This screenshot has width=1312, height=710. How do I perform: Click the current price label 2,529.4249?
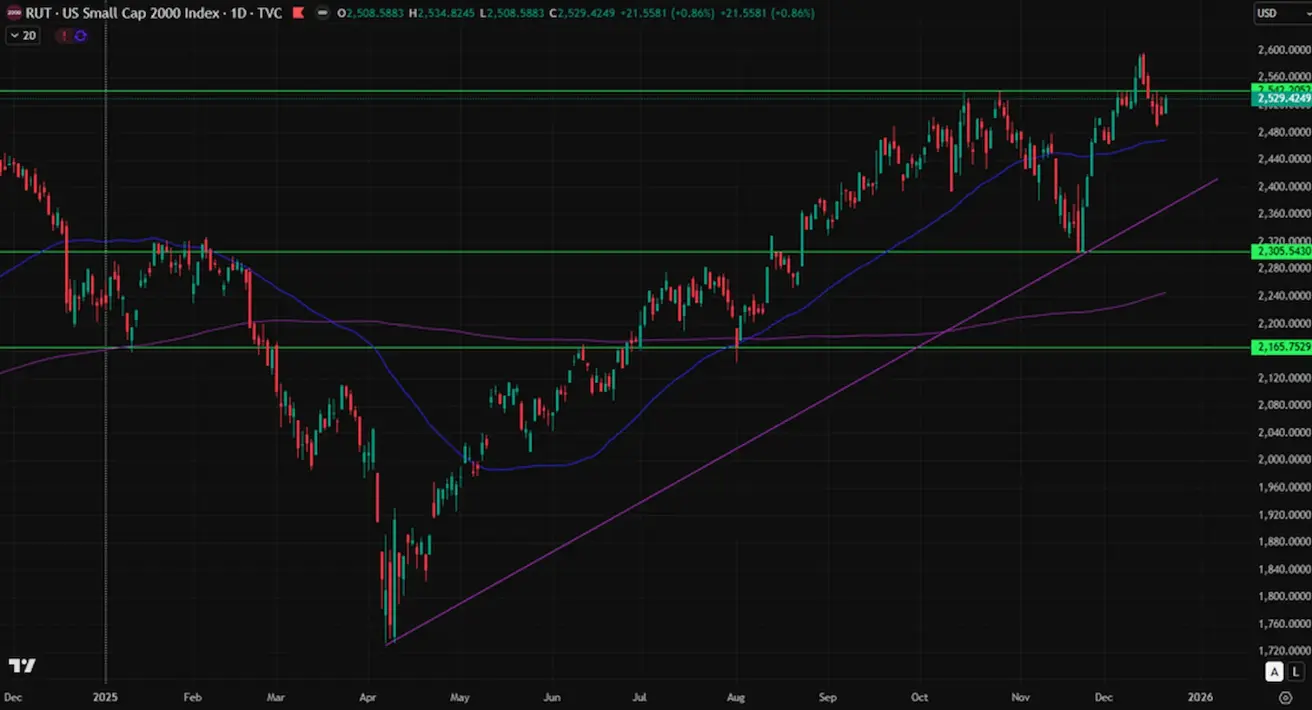pos(1281,100)
